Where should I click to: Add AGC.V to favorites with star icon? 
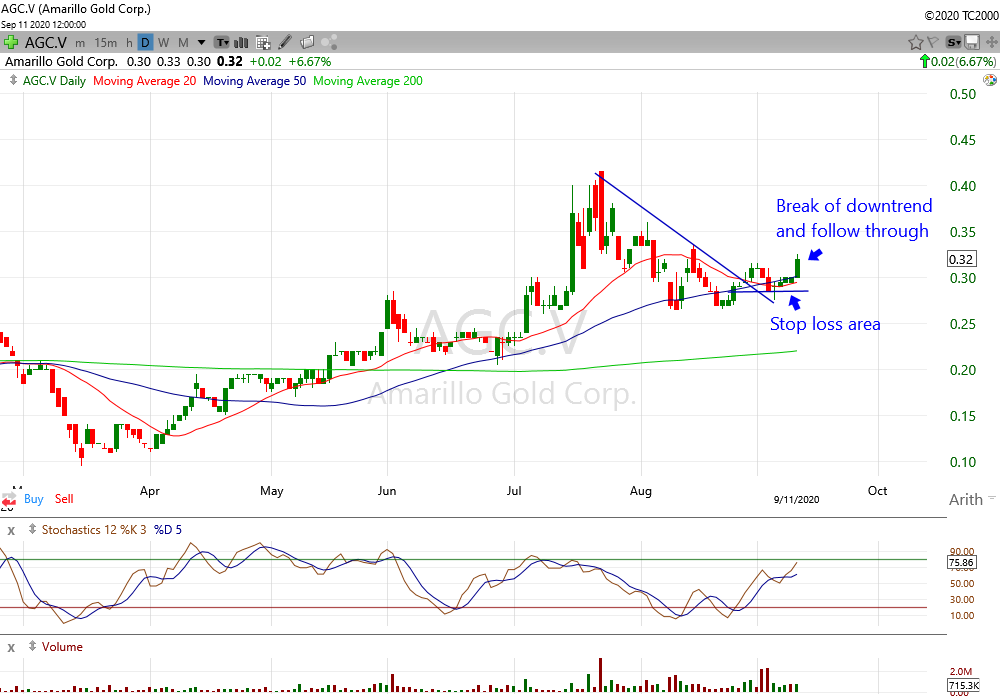click(916, 43)
